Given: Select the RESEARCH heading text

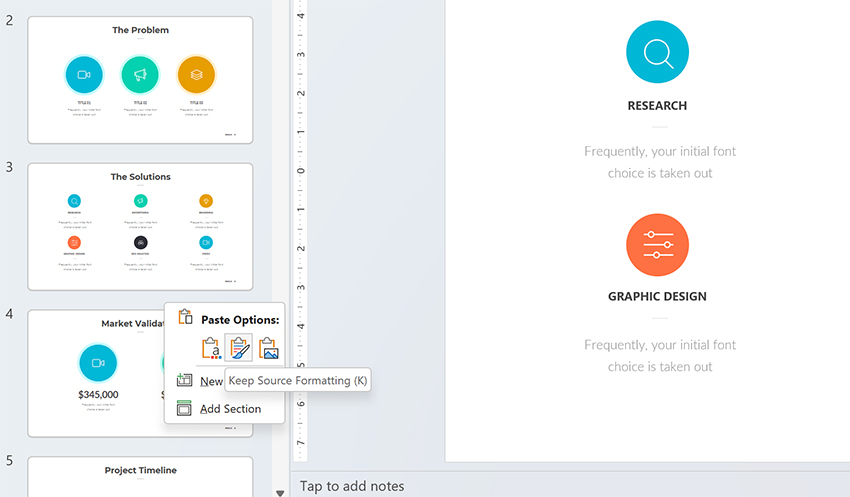Looking at the screenshot, I should point(657,106).
